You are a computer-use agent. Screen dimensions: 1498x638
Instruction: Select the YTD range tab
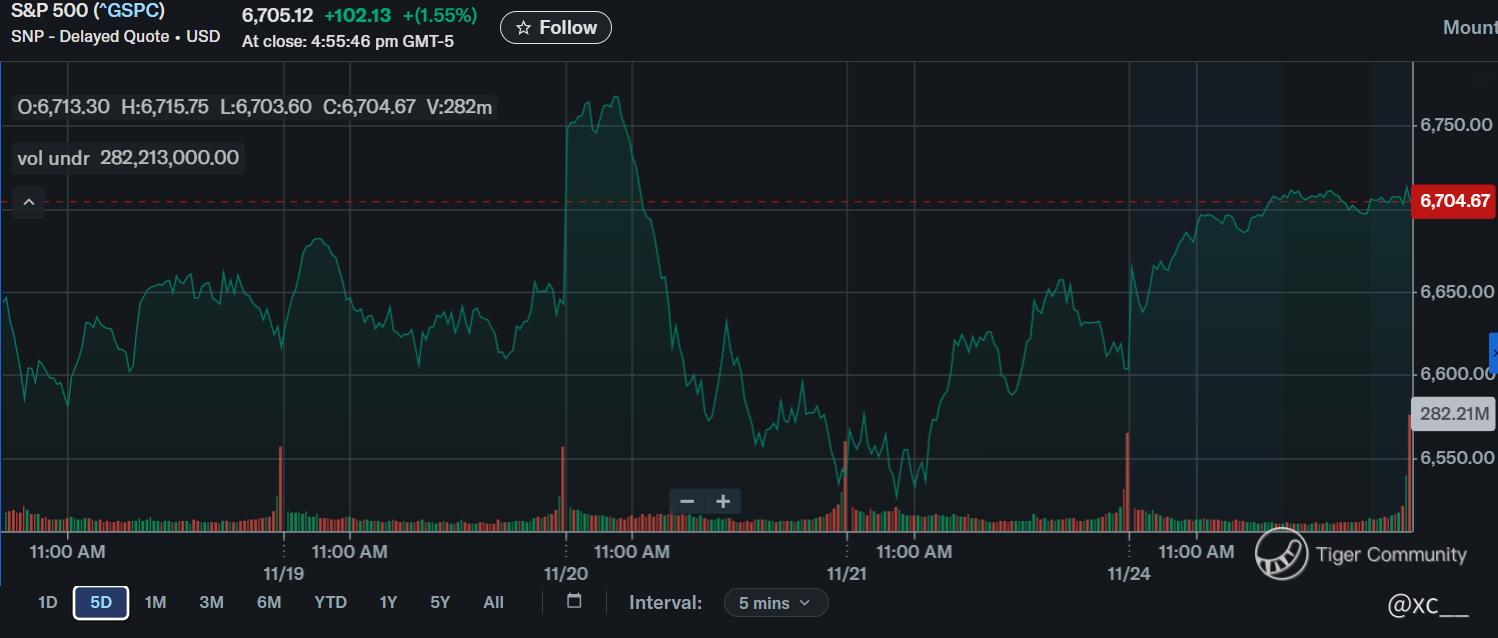[x=330, y=603]
